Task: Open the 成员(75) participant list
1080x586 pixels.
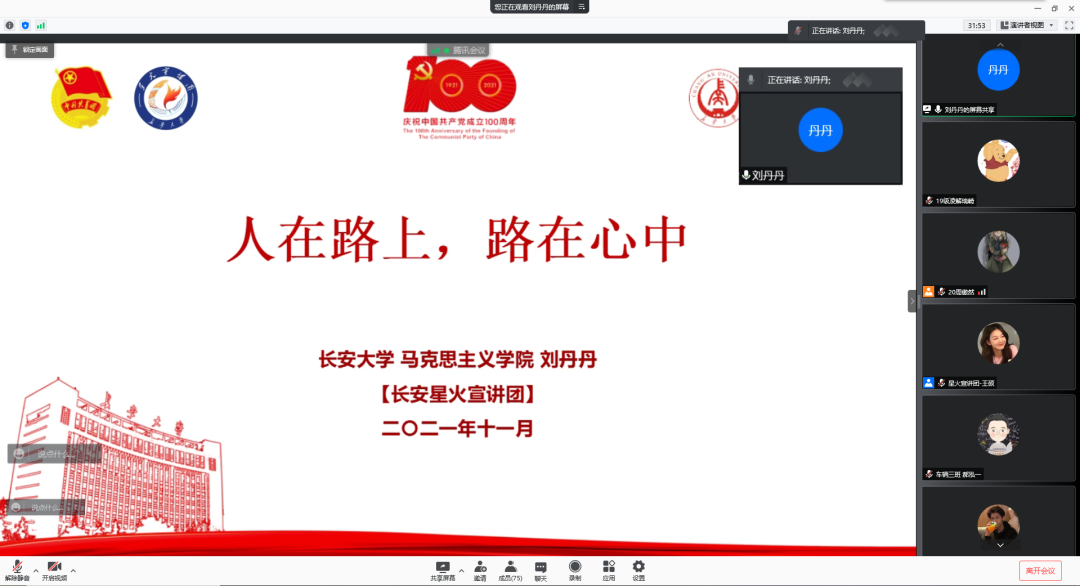Action: [x=510, y=567]
